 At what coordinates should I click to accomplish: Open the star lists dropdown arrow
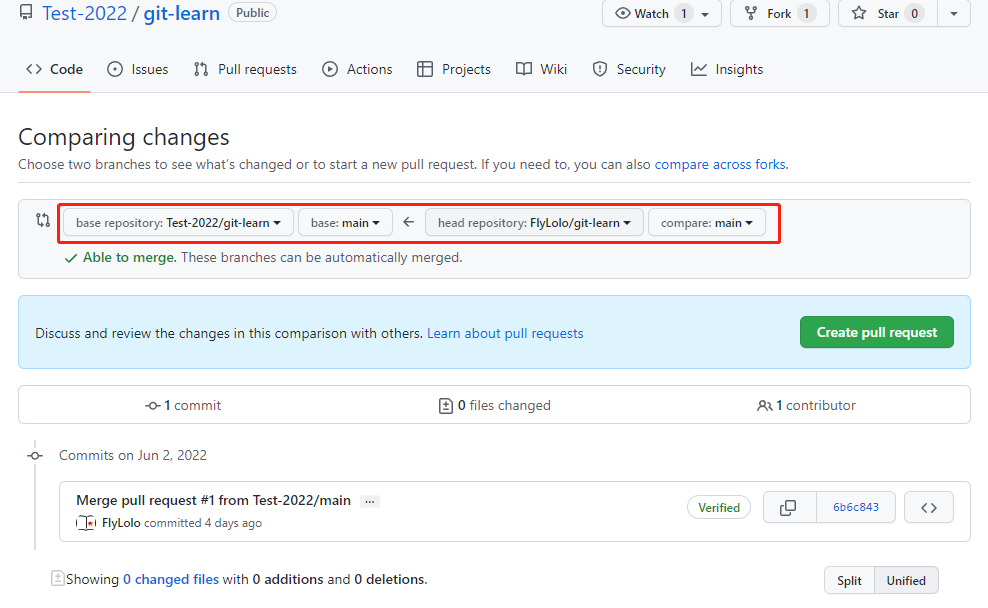954,13
